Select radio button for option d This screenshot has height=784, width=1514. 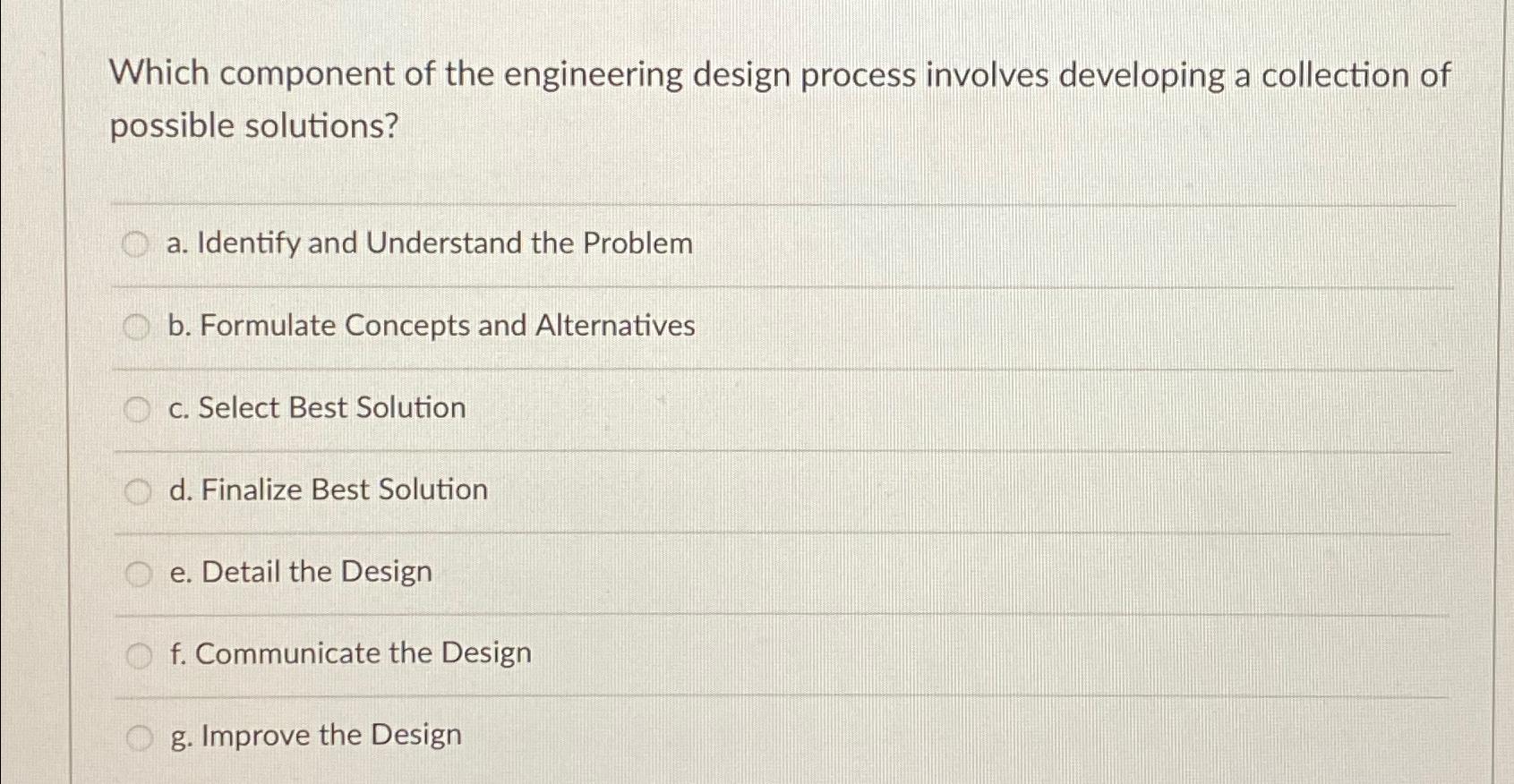coord(138,490)
